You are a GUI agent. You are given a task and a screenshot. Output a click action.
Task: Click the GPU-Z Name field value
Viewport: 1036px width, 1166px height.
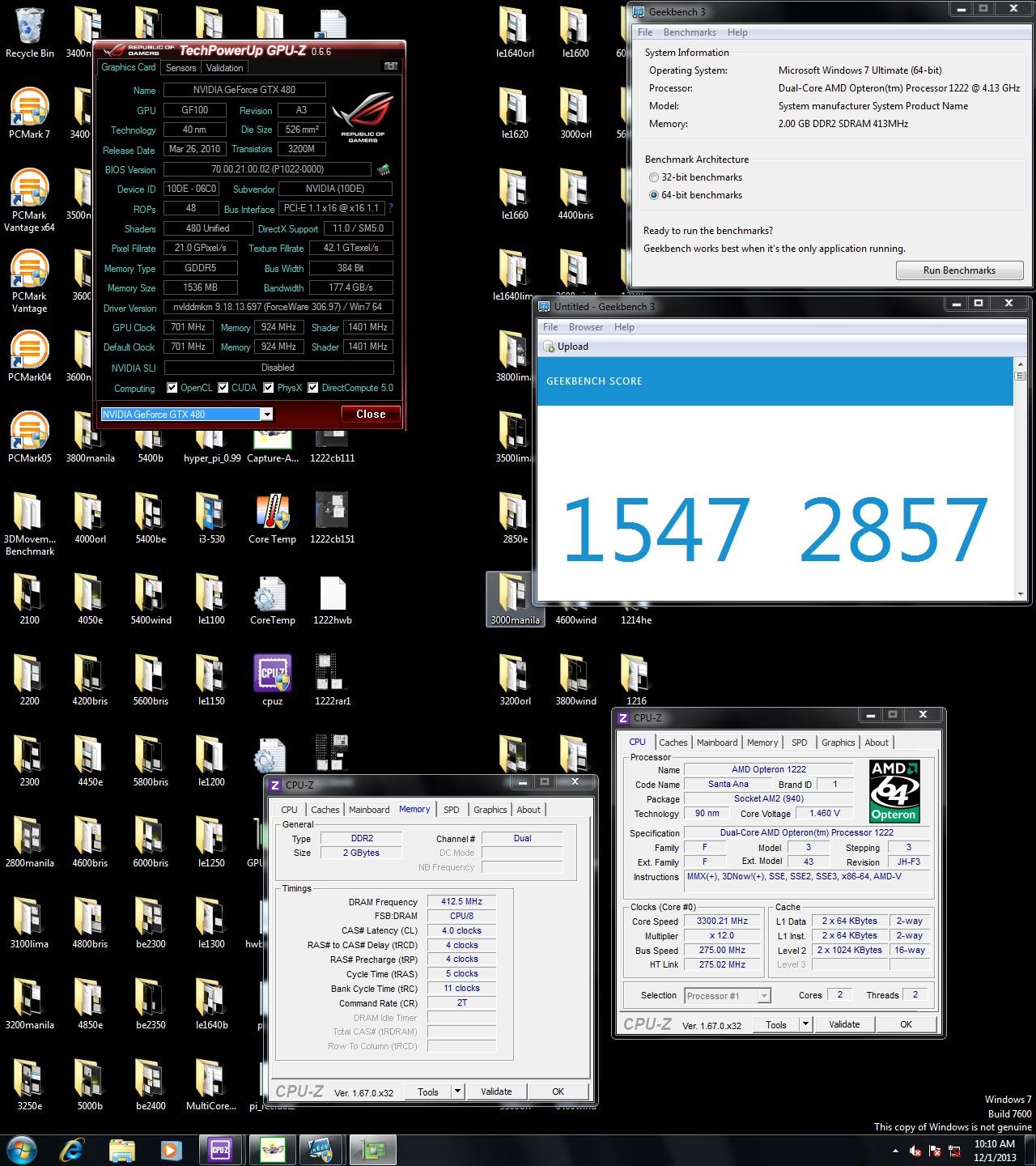(x=244, y=90)
